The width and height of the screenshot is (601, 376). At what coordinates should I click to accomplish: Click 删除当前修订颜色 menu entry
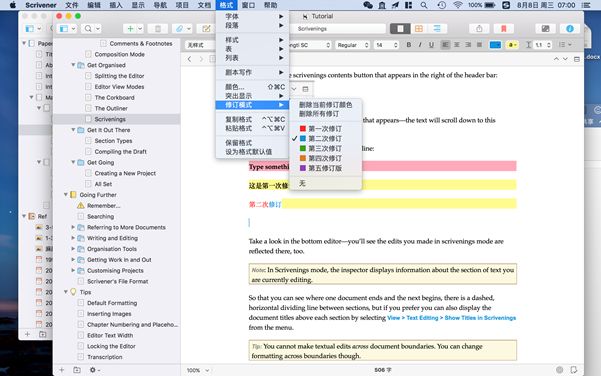pos(325,105)
